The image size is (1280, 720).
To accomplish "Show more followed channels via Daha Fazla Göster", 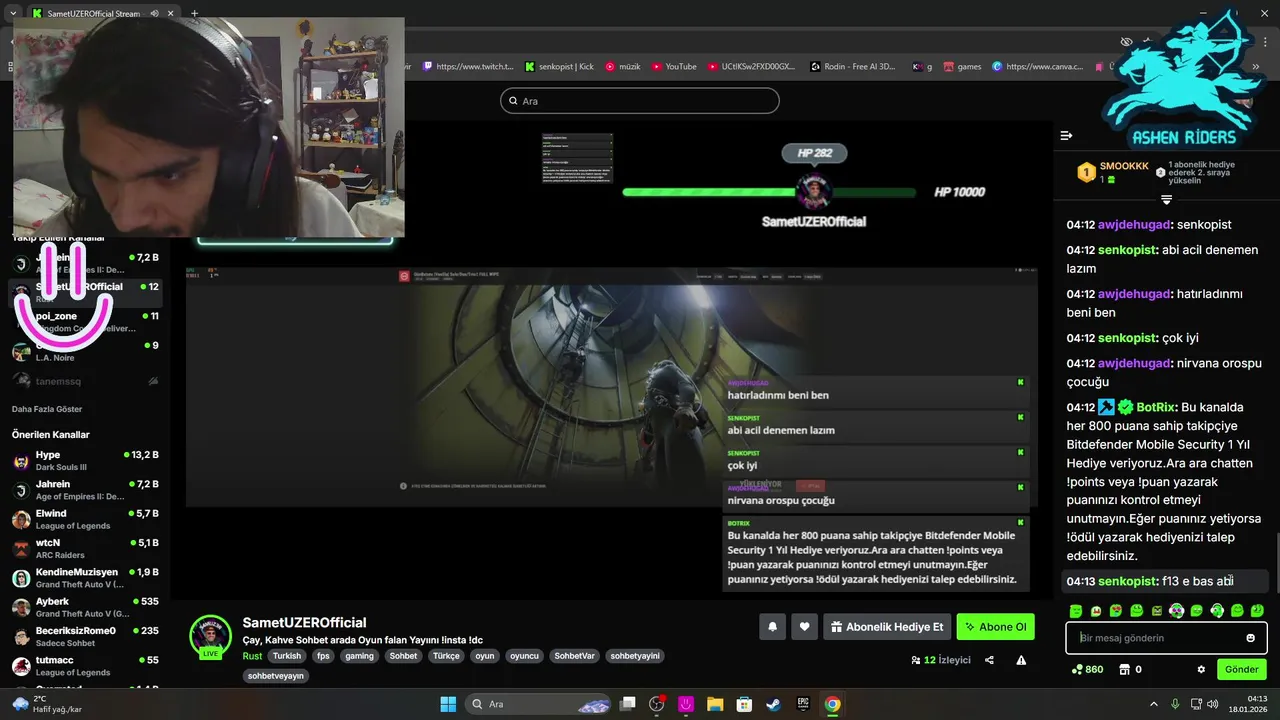I will 47,409.
